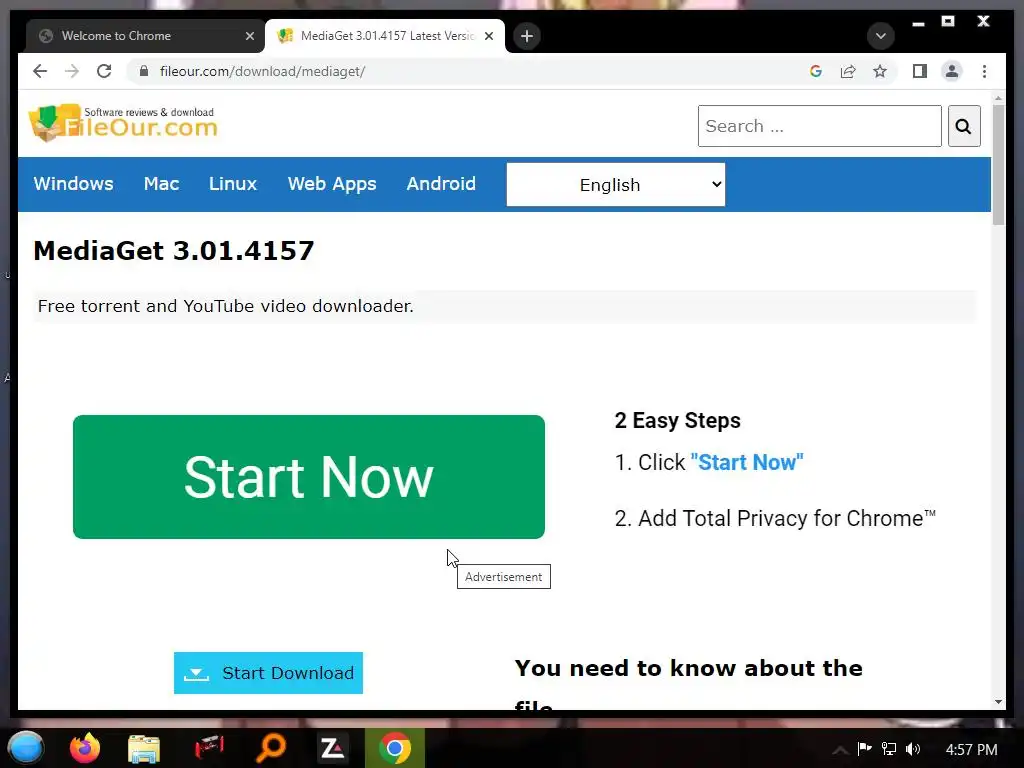Open Chrome three-dot menu
The height and width of the screenshot is (768, 1024).
tap(984, 71)
